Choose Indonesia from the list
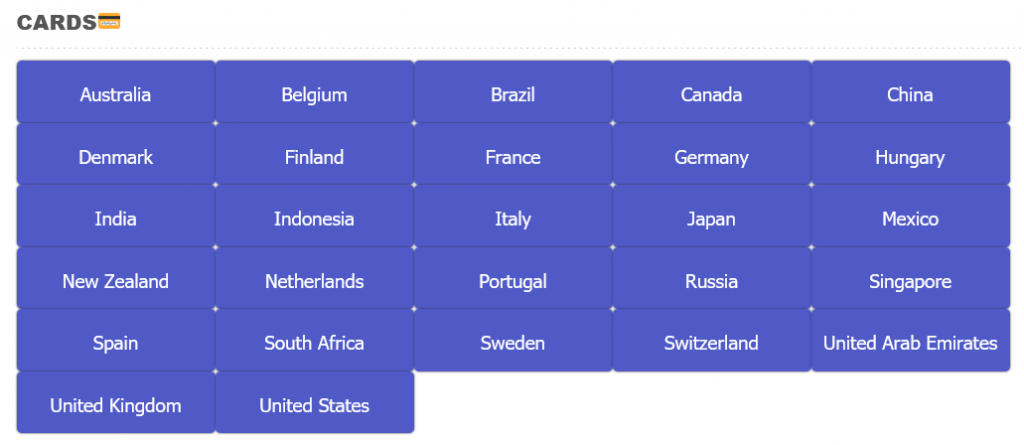1024x445 pixels. (x=314, y=219)
